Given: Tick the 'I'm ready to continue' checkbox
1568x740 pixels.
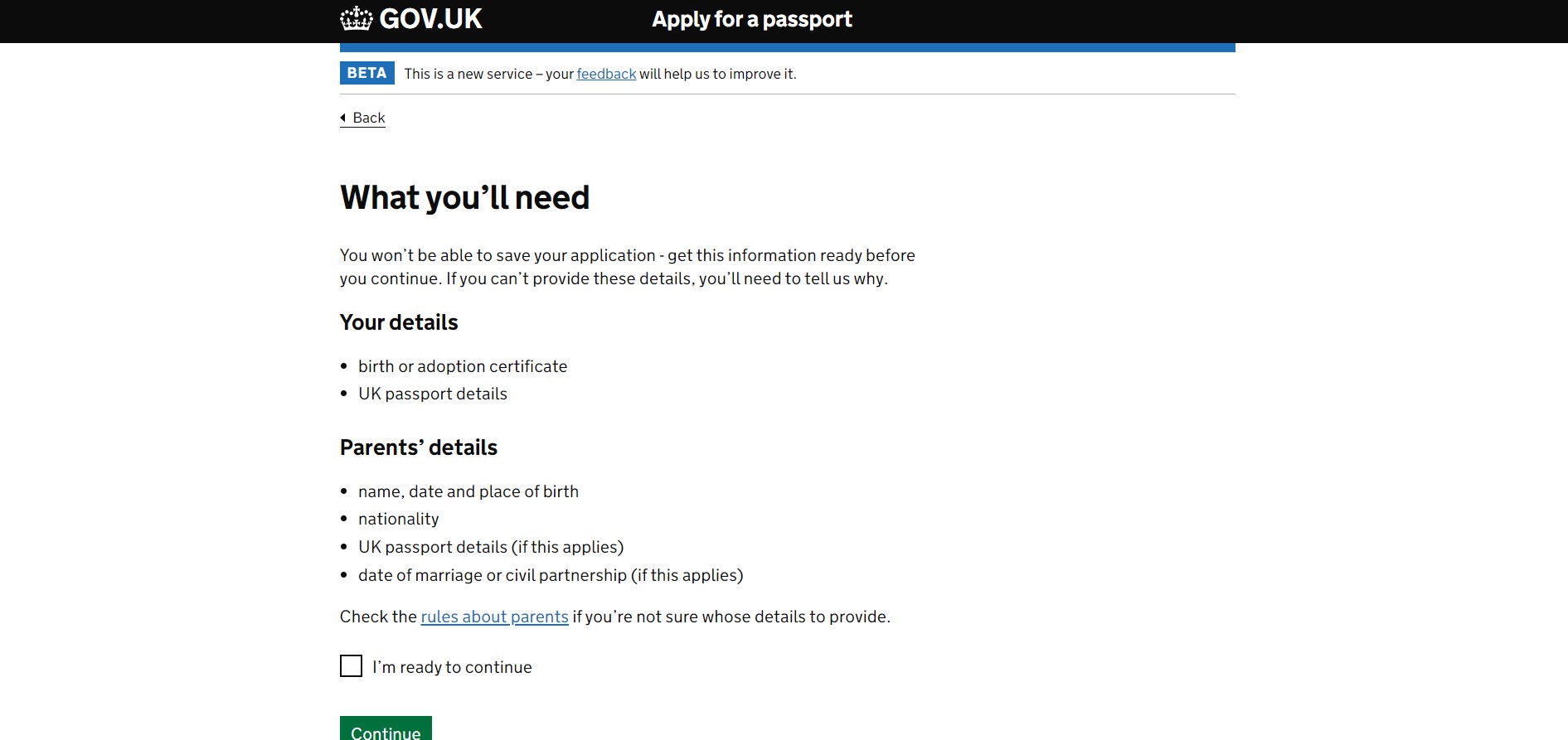Looking at the screenshot, I should tap(352, 666).
